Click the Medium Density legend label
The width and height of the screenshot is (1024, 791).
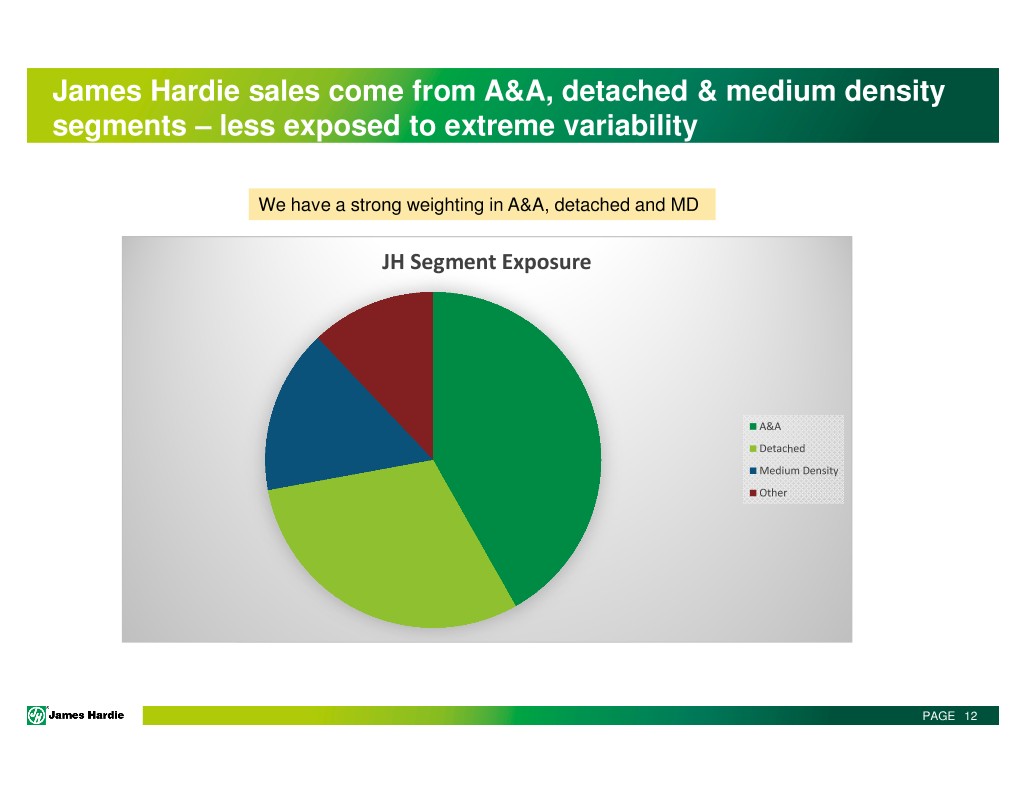798,471
